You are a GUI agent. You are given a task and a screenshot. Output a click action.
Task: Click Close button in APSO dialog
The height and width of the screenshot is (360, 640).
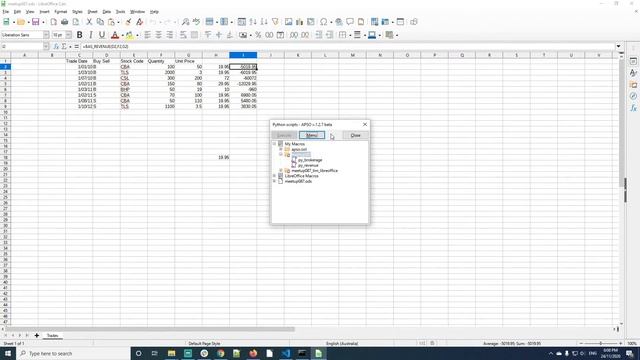[x=356, y=135]
